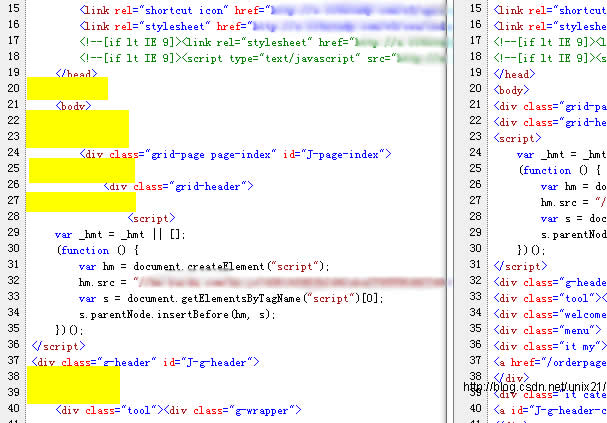Click the closing </script> tag in left pane

(x=58, y=346)
